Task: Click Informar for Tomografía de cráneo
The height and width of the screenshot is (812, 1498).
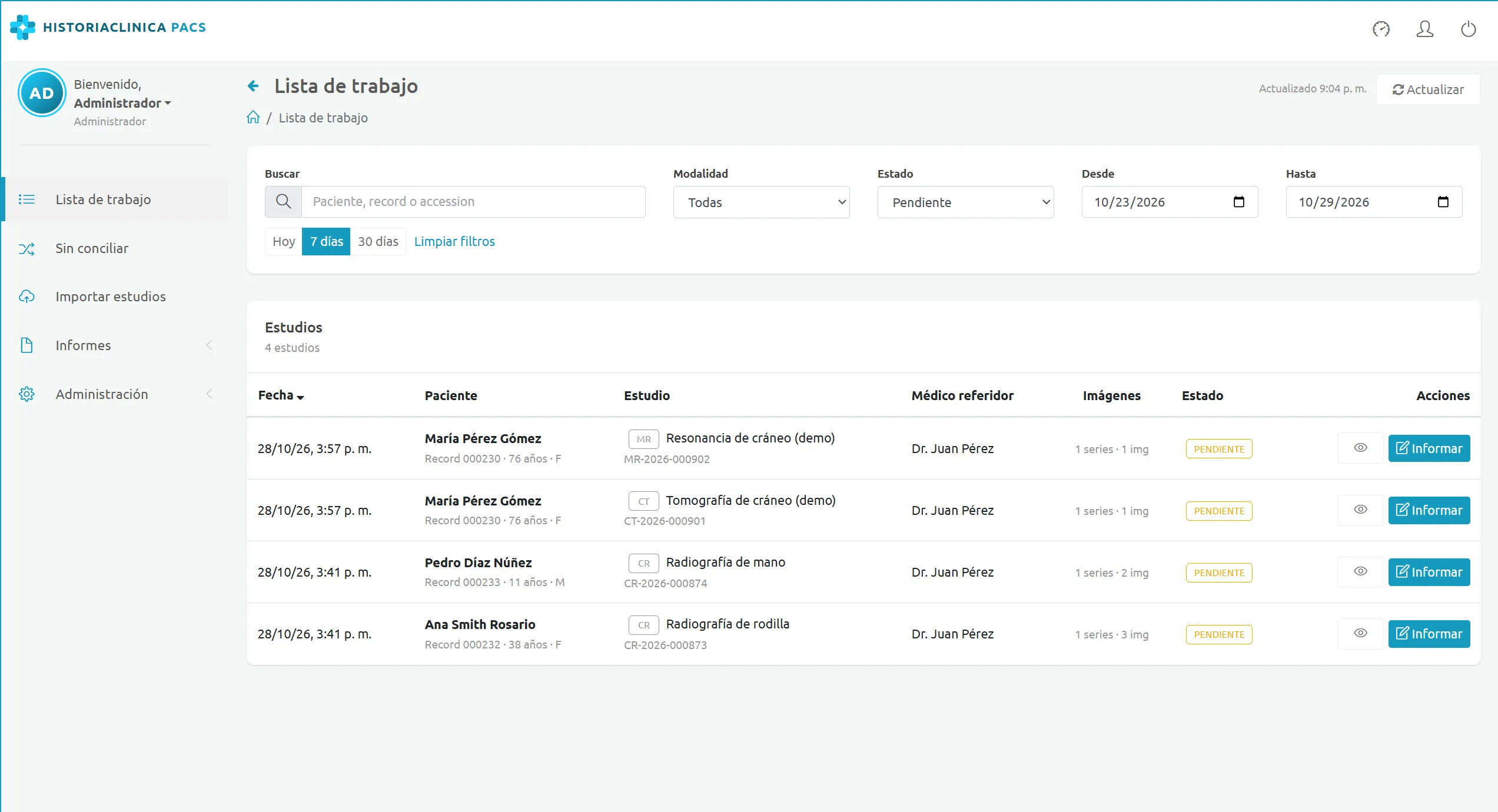Action: [1429, 510]
